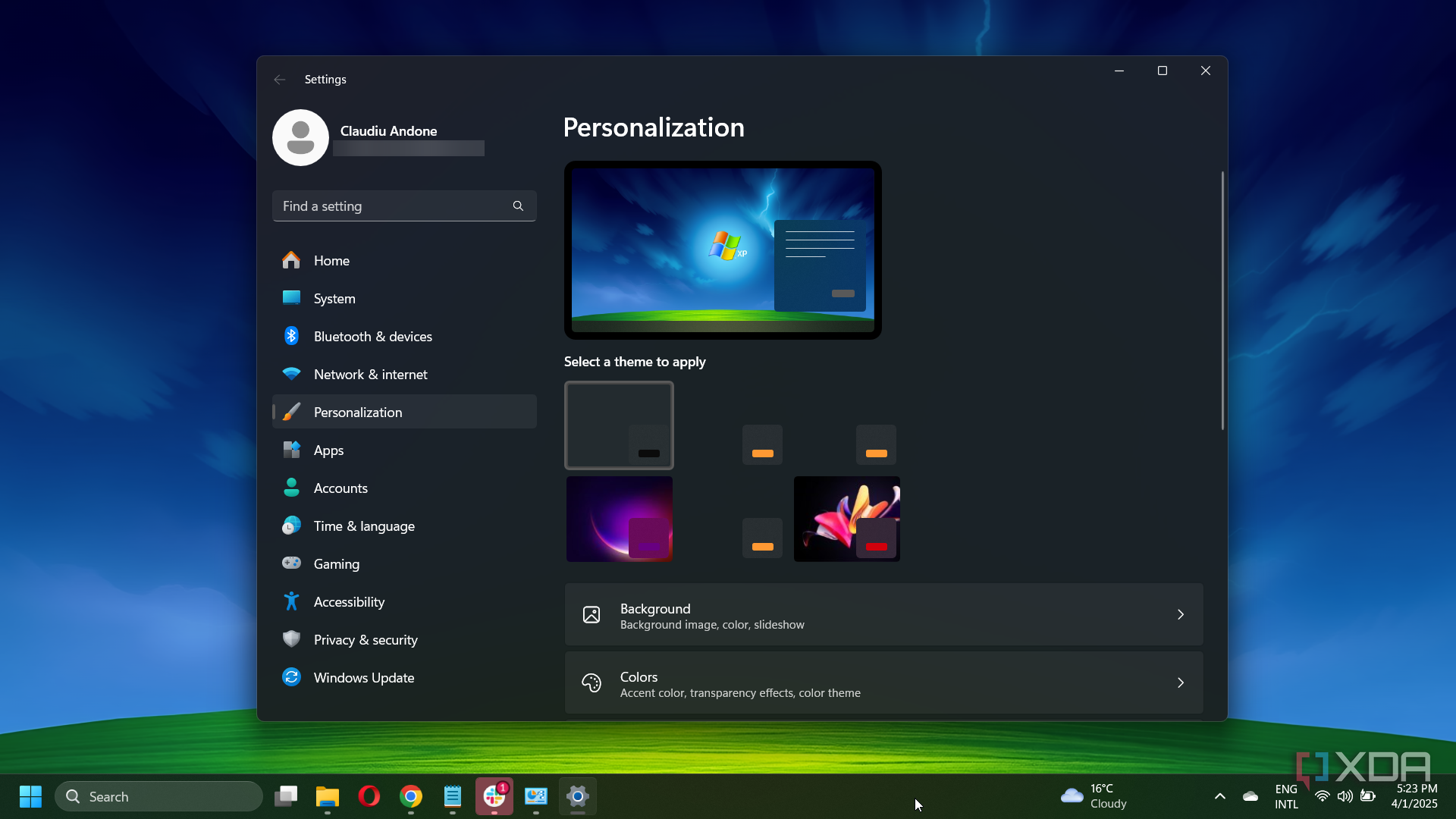Image resolution: width=1456 pixels, height=819 pixels.
Task: Open System settings in the sidebar
Action: pyautogui.click(x=404, y=298)
